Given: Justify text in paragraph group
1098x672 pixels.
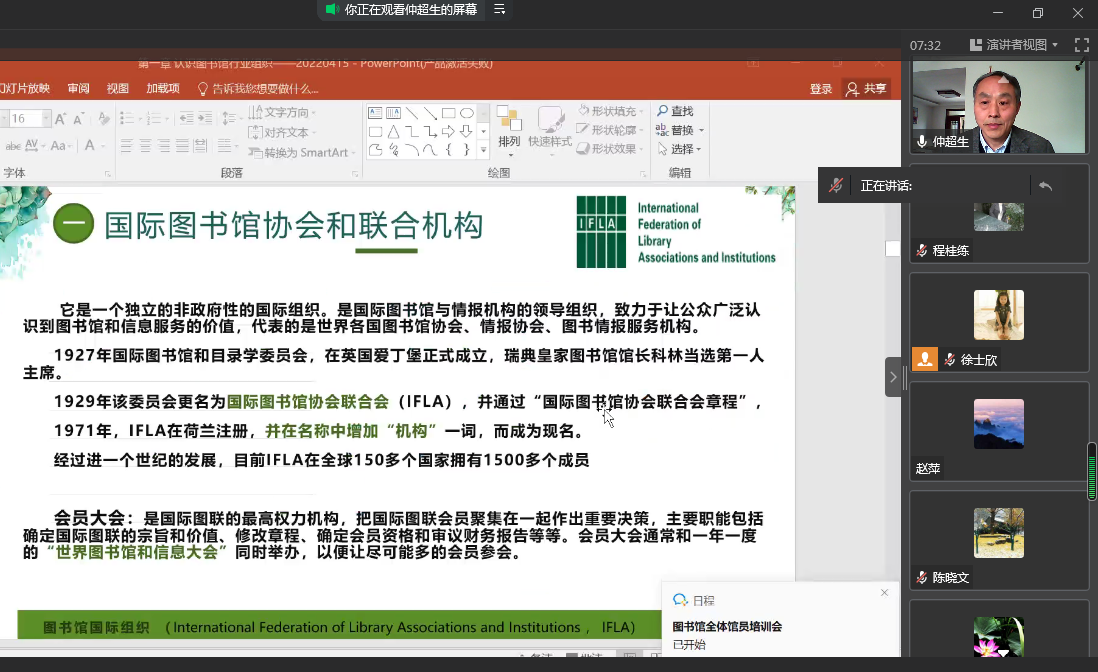Looking at the screenshot, I should coord(182,146).
